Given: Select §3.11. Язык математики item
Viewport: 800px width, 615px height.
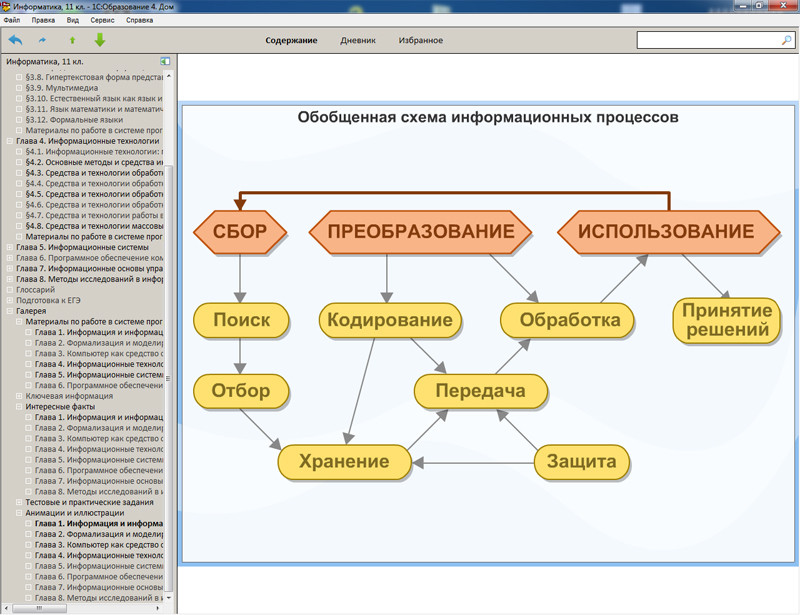Looking at the screenshot, I should (x=94, y=109).
